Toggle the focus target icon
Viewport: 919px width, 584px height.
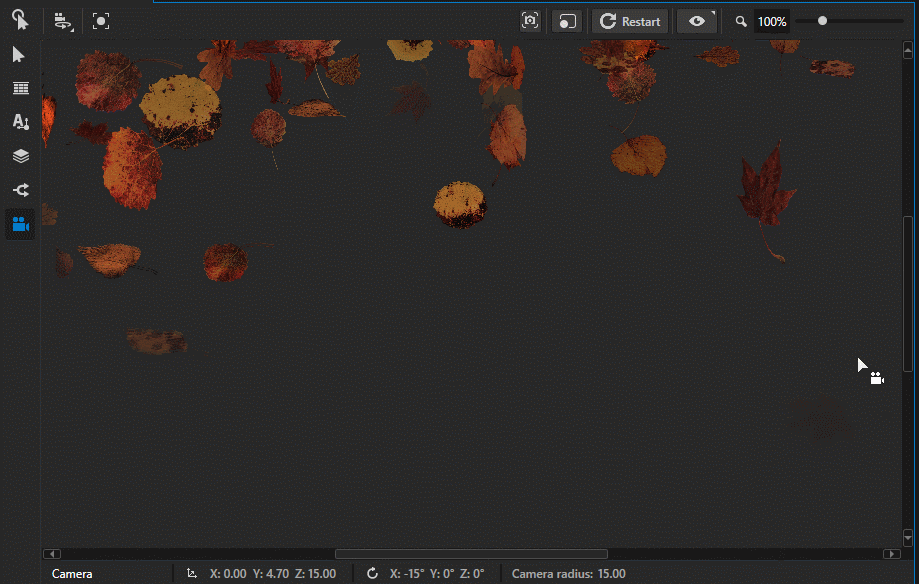pos(100,20)
